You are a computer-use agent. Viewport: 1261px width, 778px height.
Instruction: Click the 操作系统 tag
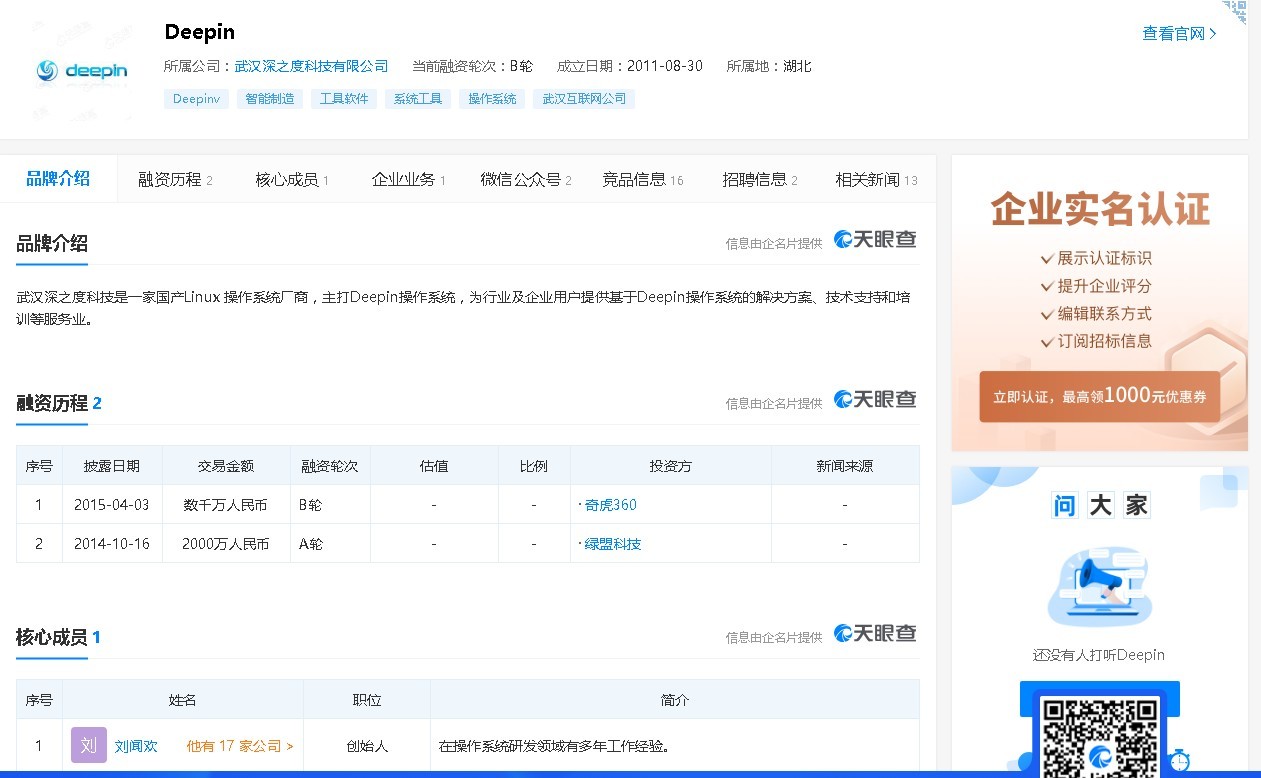[492, 99]
